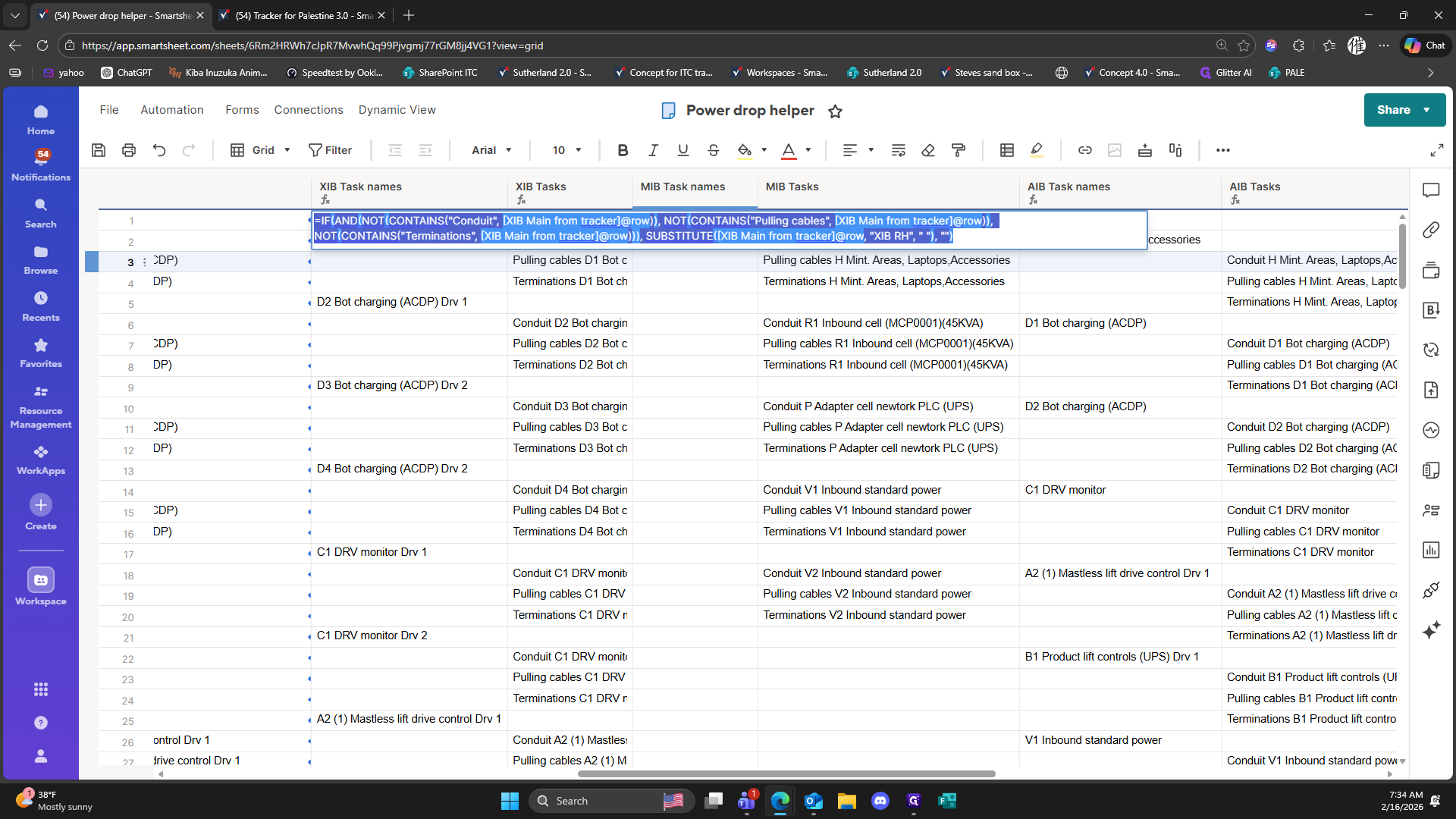Click the Share button
Screen dimensions: 1456x819
click(1394, 110)
